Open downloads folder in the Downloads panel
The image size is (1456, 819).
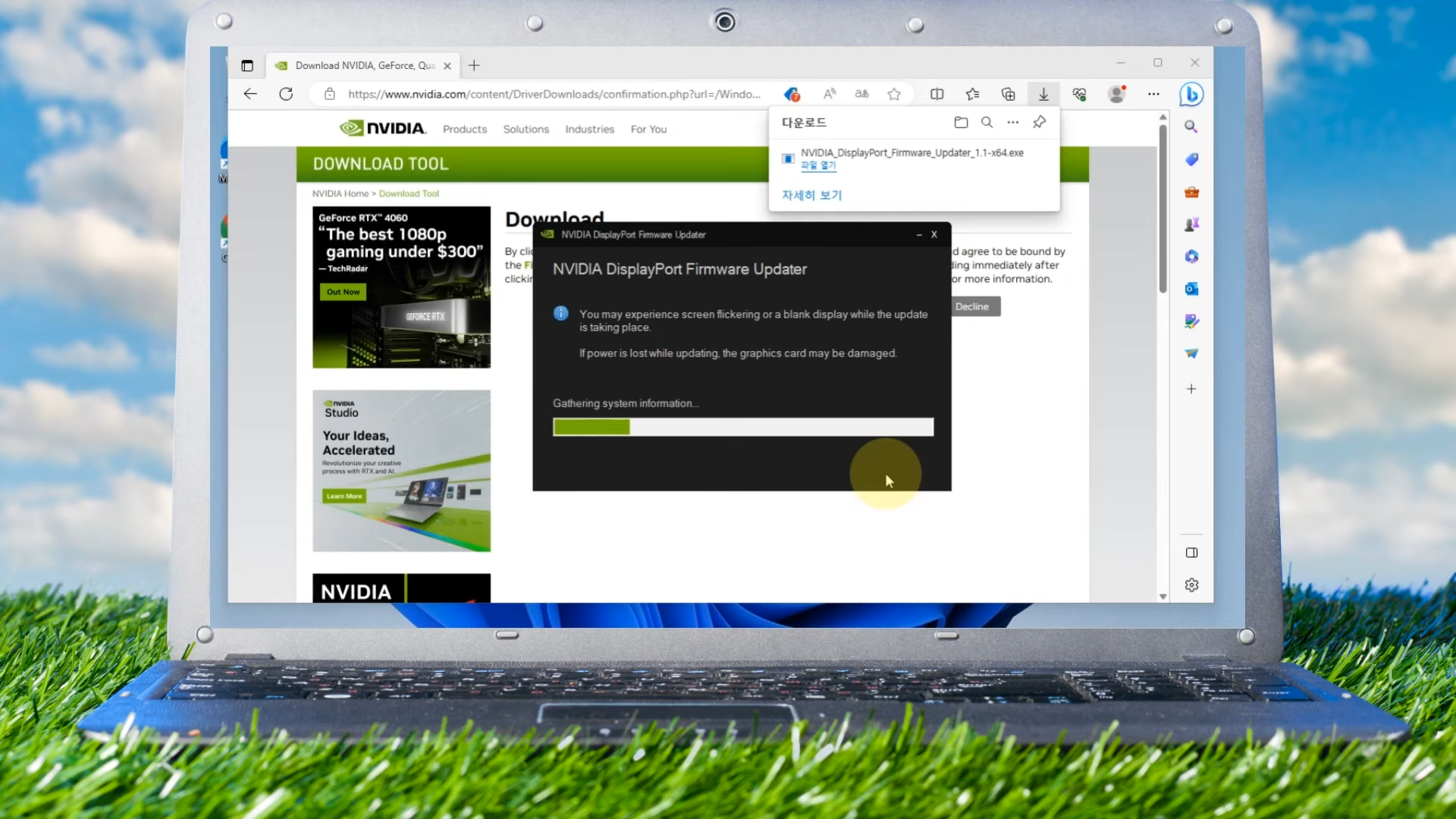click(x=961, y=122)
